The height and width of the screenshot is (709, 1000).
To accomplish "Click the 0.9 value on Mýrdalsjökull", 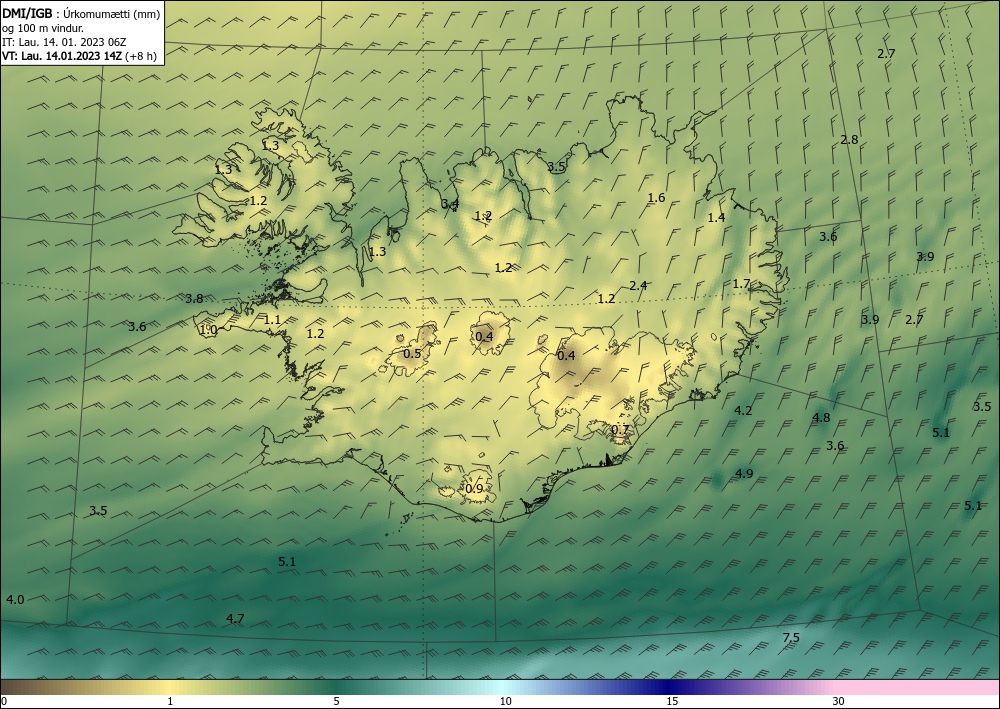I will coord(474,488).
